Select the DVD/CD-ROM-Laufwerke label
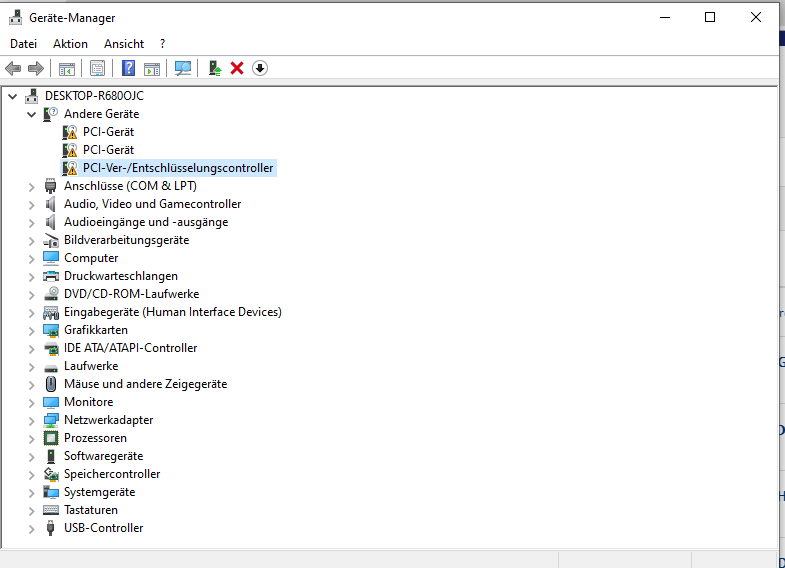 click(x=131, y=294)
